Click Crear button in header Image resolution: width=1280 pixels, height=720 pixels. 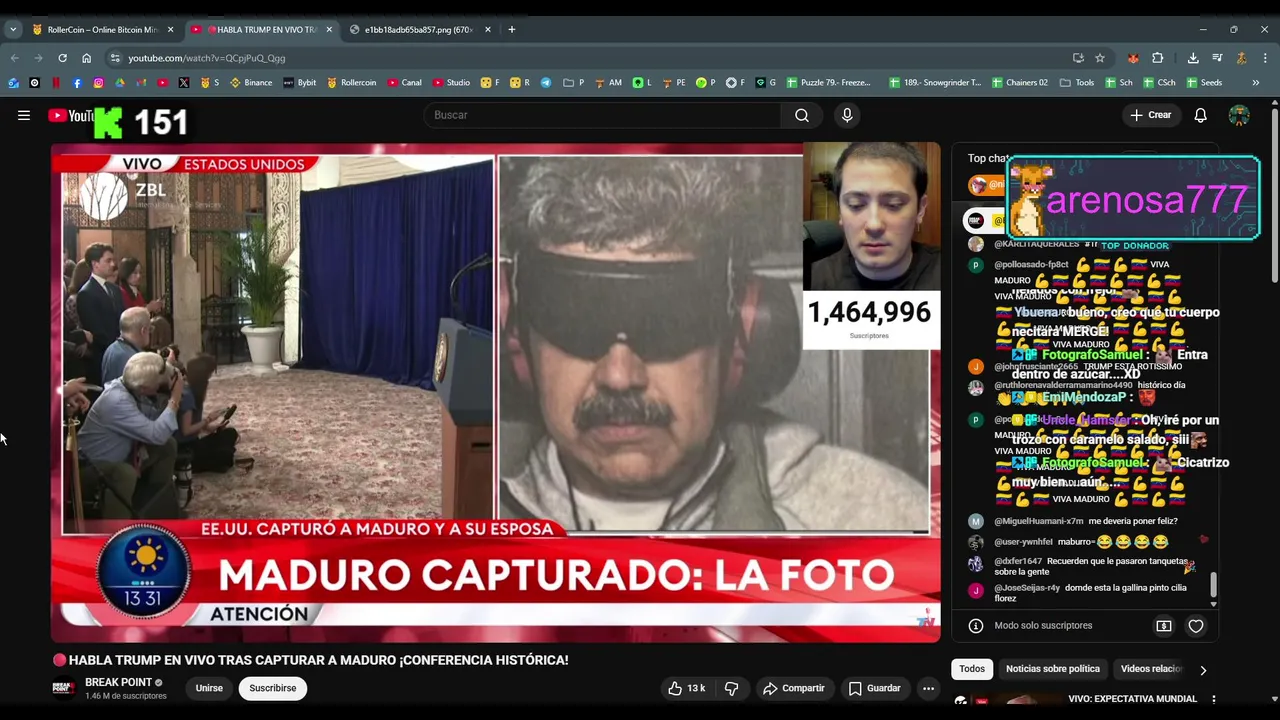(1150, 115)
